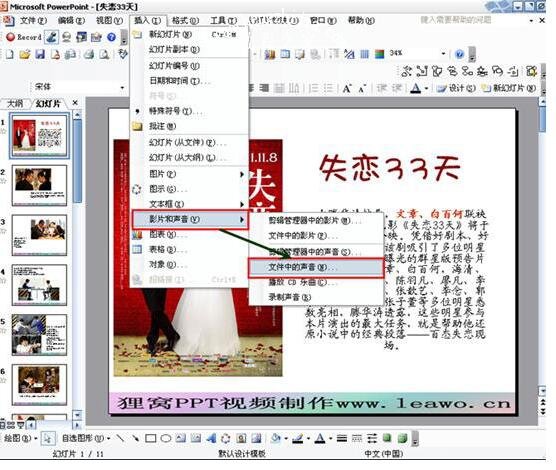Screen dimensions: 556x470
Task: Select the Oval tool in drawing toolbar
Action: coord(166,438)
